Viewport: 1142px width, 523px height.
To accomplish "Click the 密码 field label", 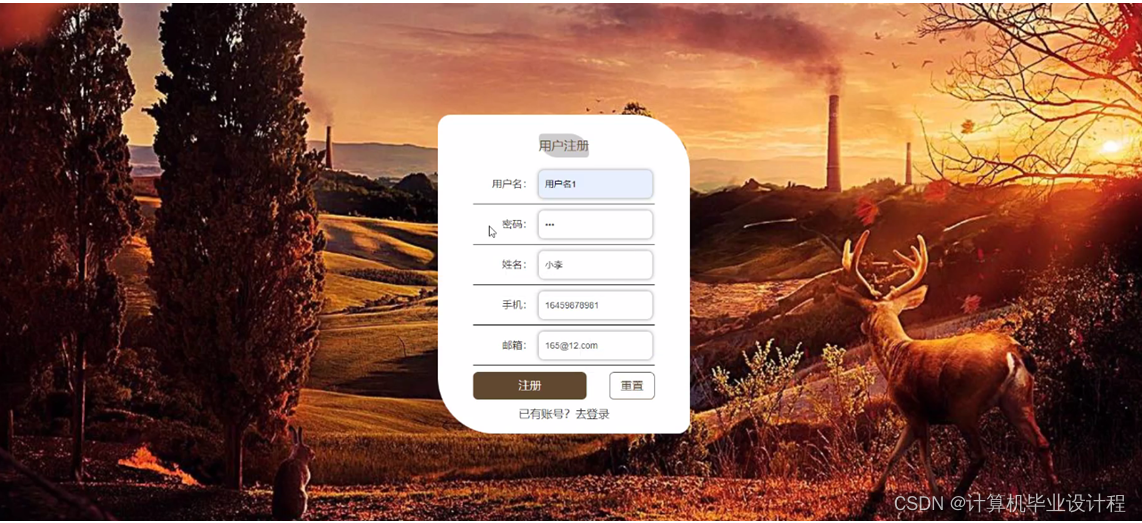I will click(x=514, y=224).
